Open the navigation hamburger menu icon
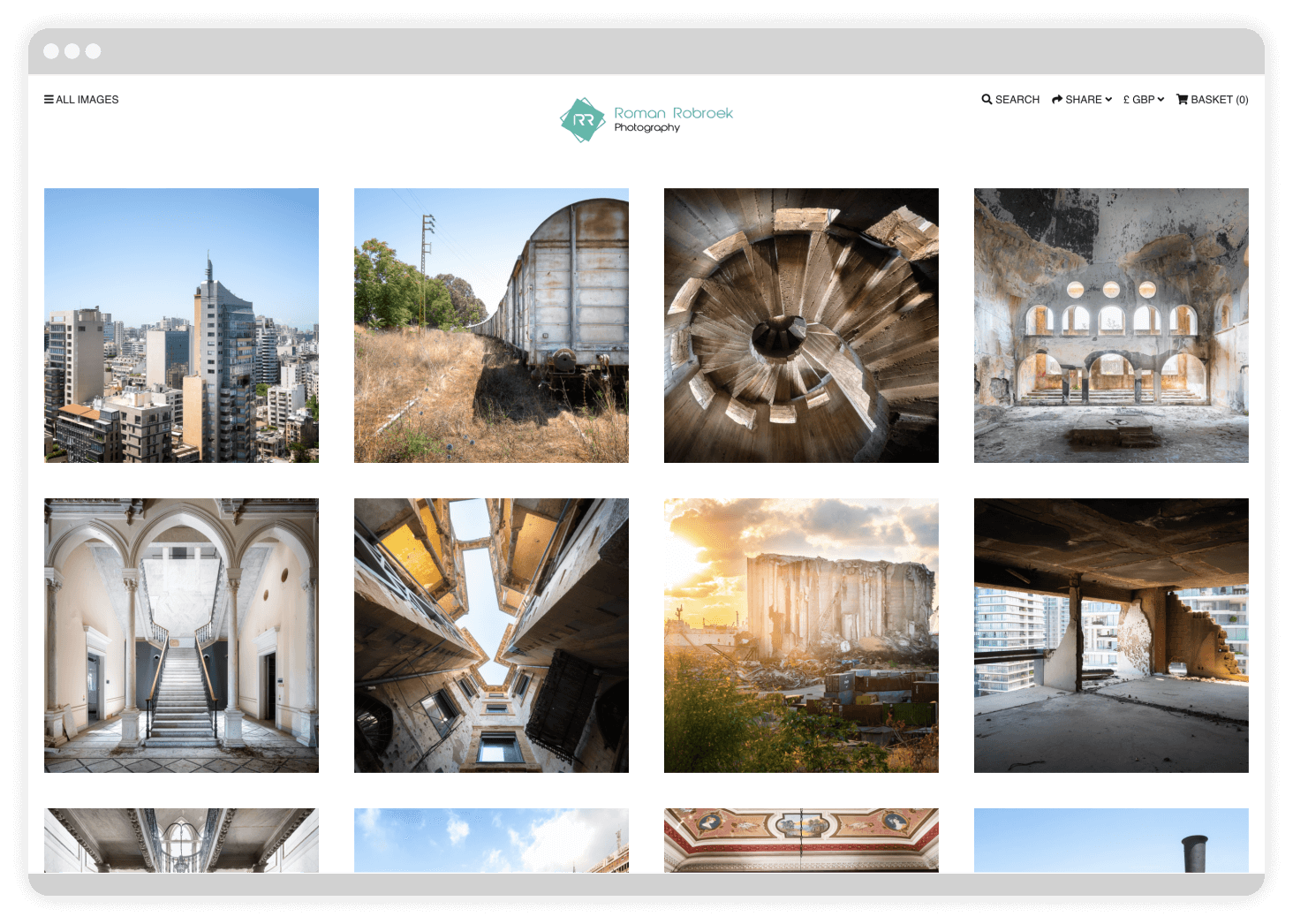 click(x=49, y=99)
